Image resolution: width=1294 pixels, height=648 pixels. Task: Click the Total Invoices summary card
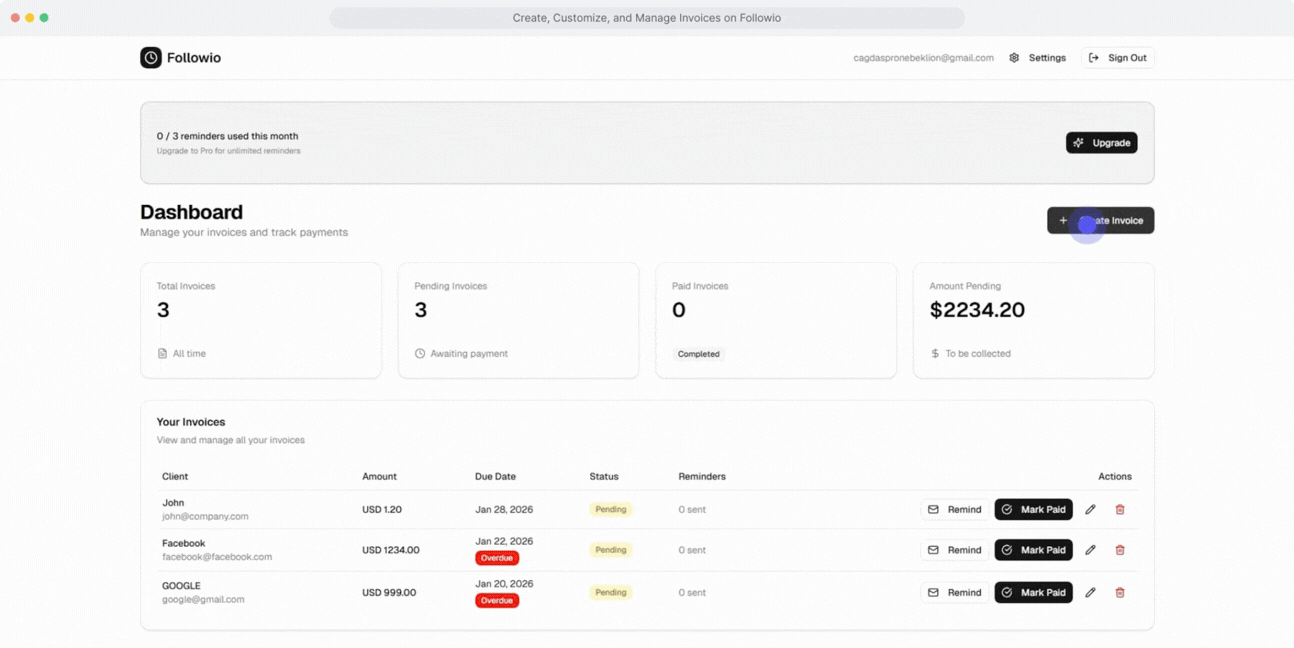(x=261, y=320)
